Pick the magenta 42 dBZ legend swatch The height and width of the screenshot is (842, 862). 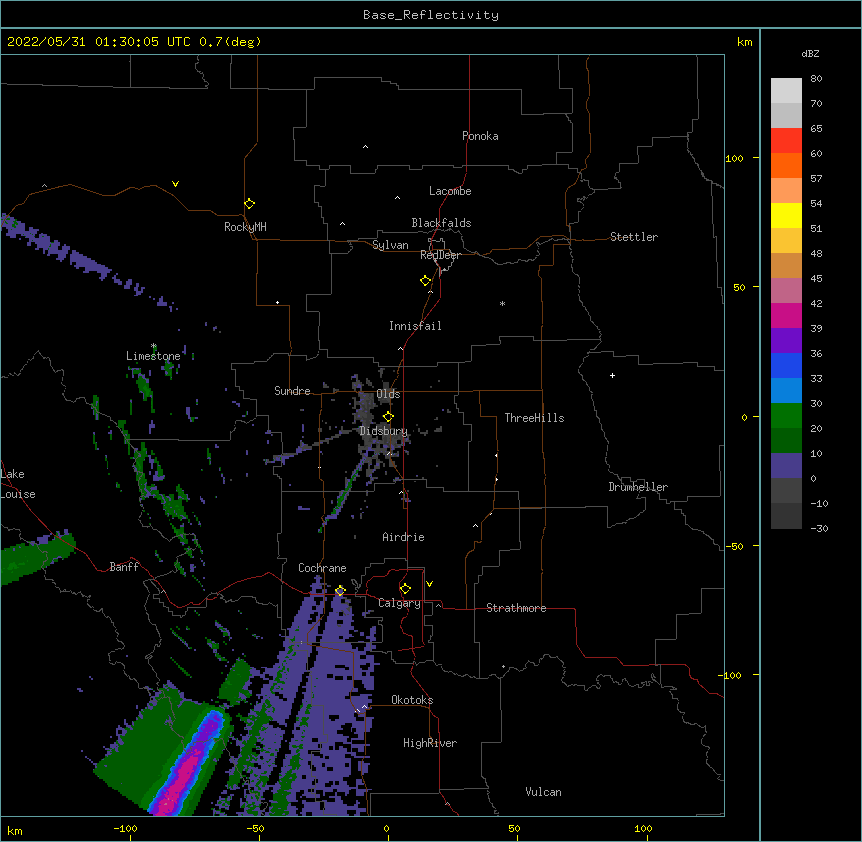pyautogui.click(x=786, y=315)
